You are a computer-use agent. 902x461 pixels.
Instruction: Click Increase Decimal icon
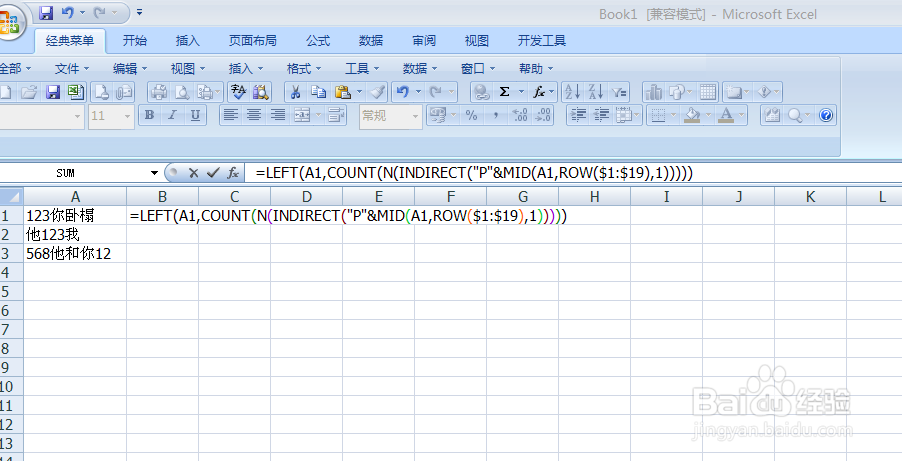(x=519, y=116)
